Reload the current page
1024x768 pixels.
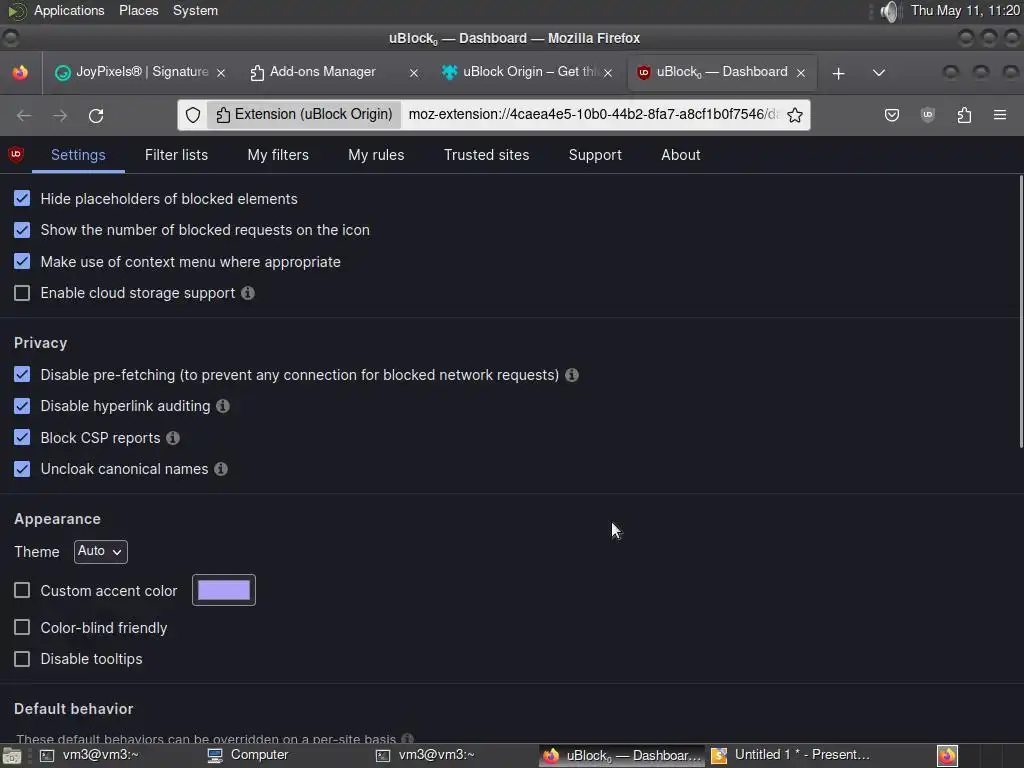pos(96,116)
